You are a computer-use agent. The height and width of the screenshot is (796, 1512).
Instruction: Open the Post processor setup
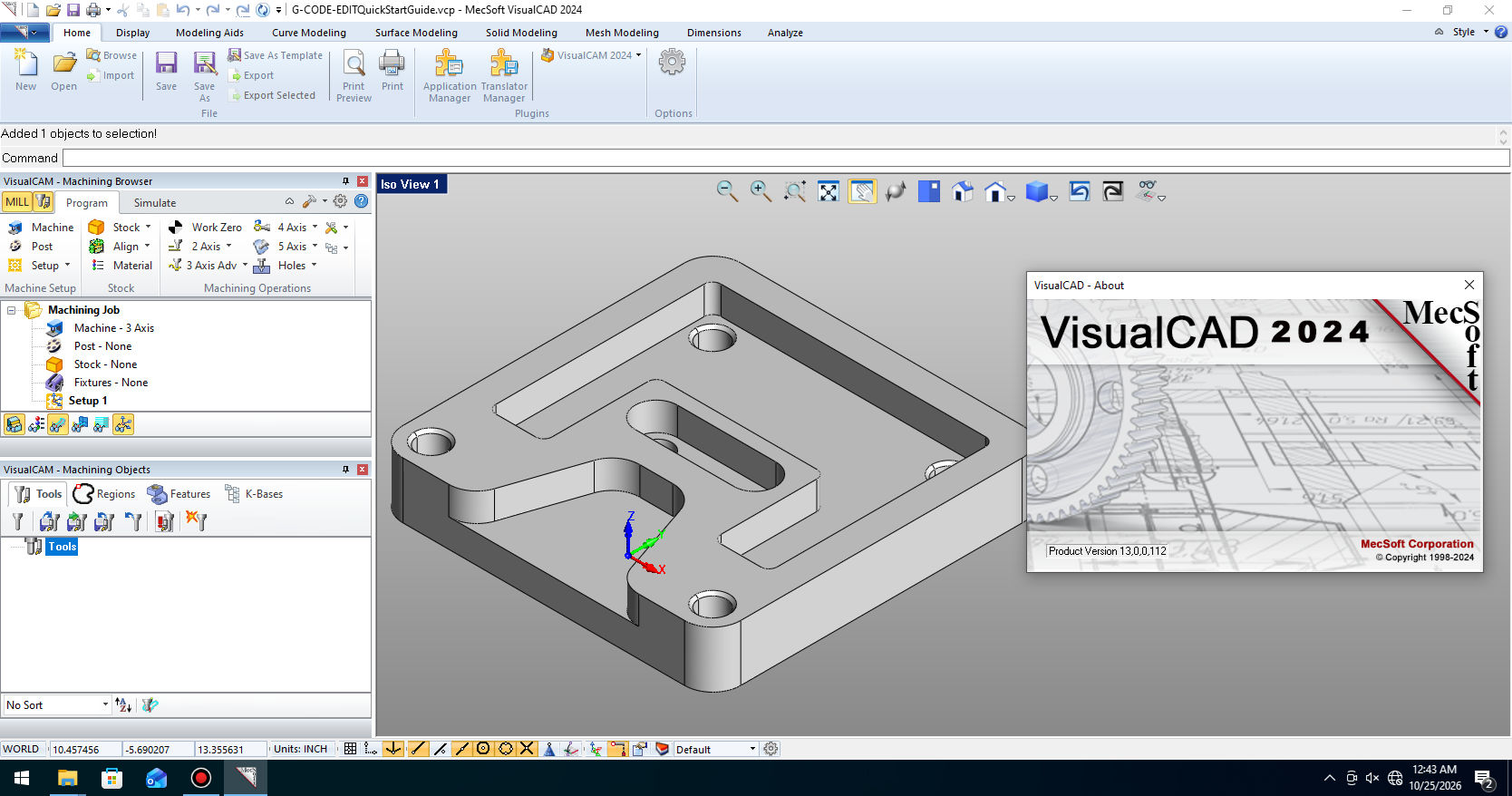coord(31,247)
